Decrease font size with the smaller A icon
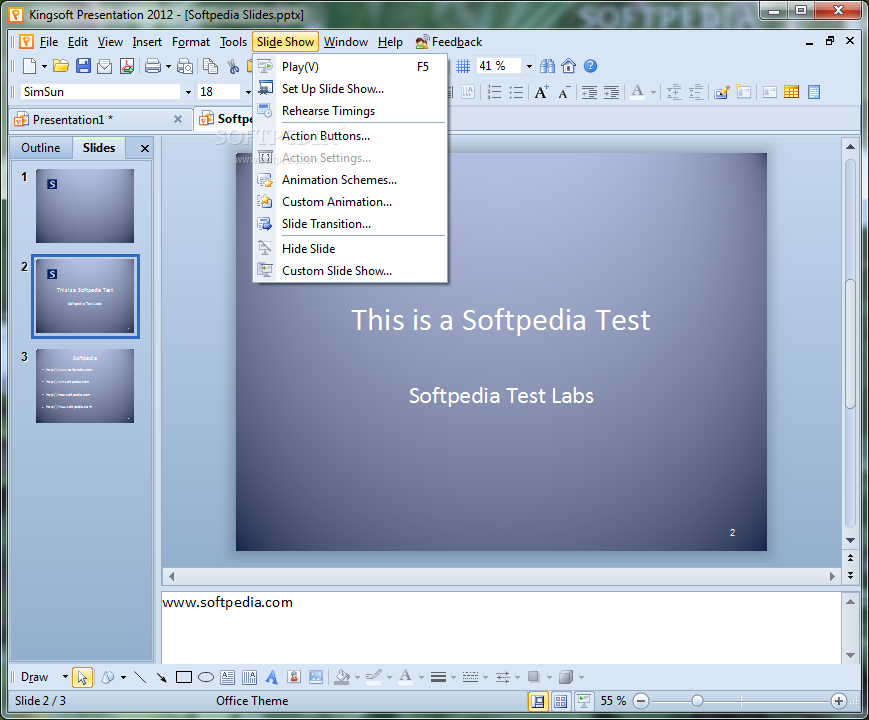Image resolution: width=869 pixels, height=720 pixels. point(564,93)
